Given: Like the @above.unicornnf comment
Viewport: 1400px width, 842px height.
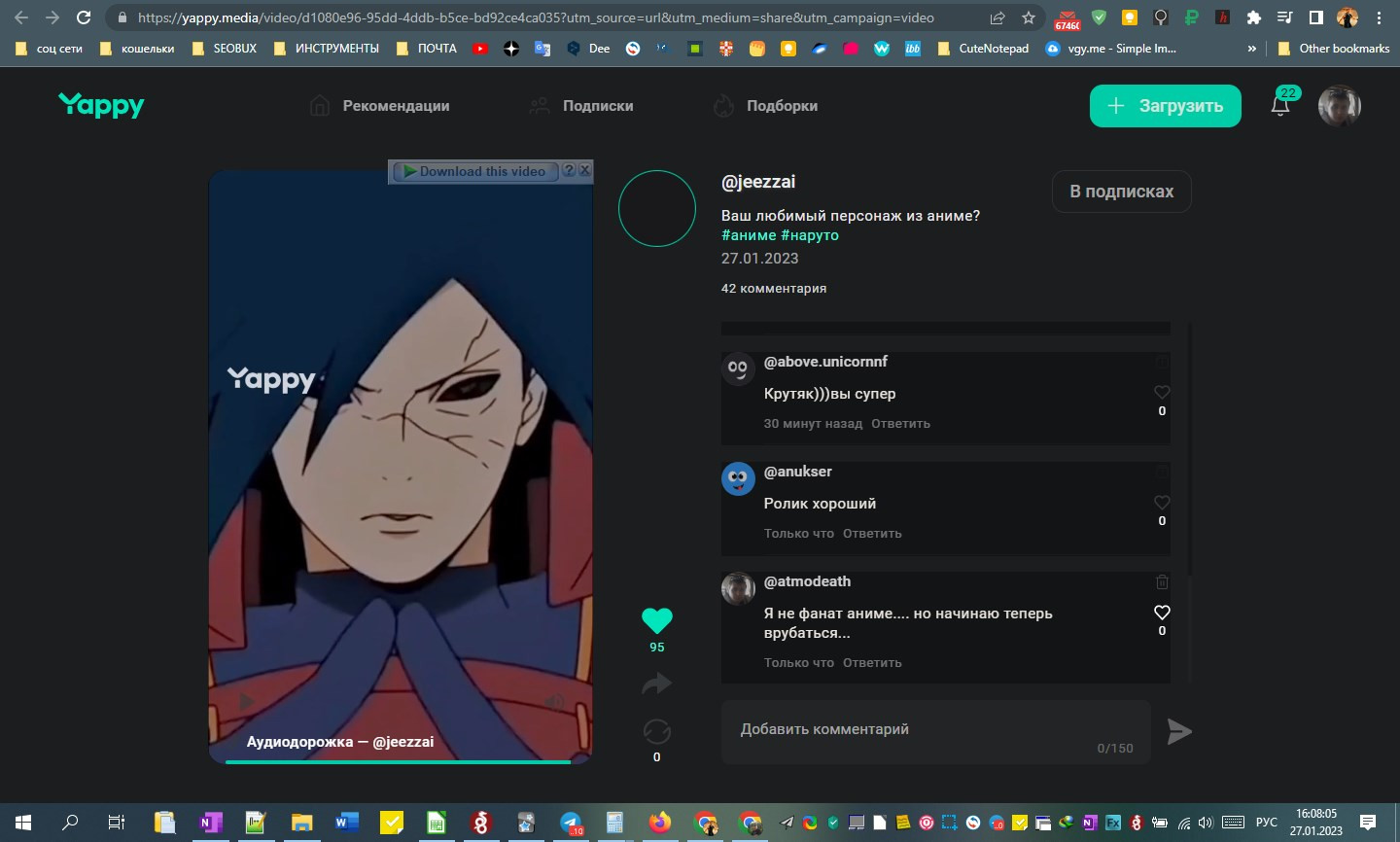Looking at the screenshot, I should tap(1162, 392).
